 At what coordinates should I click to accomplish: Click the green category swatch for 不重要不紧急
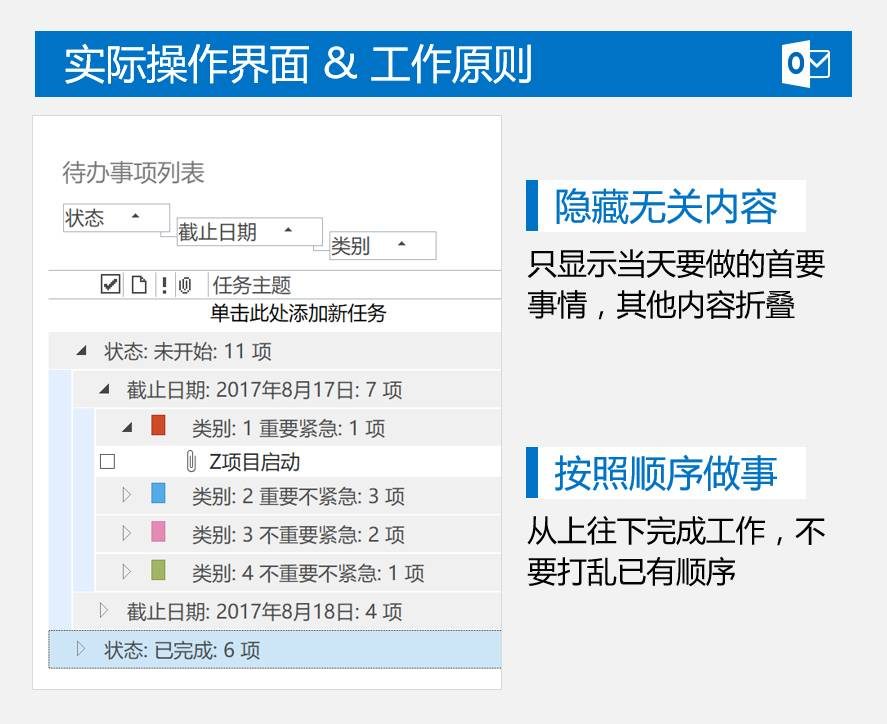coord(158,570)
